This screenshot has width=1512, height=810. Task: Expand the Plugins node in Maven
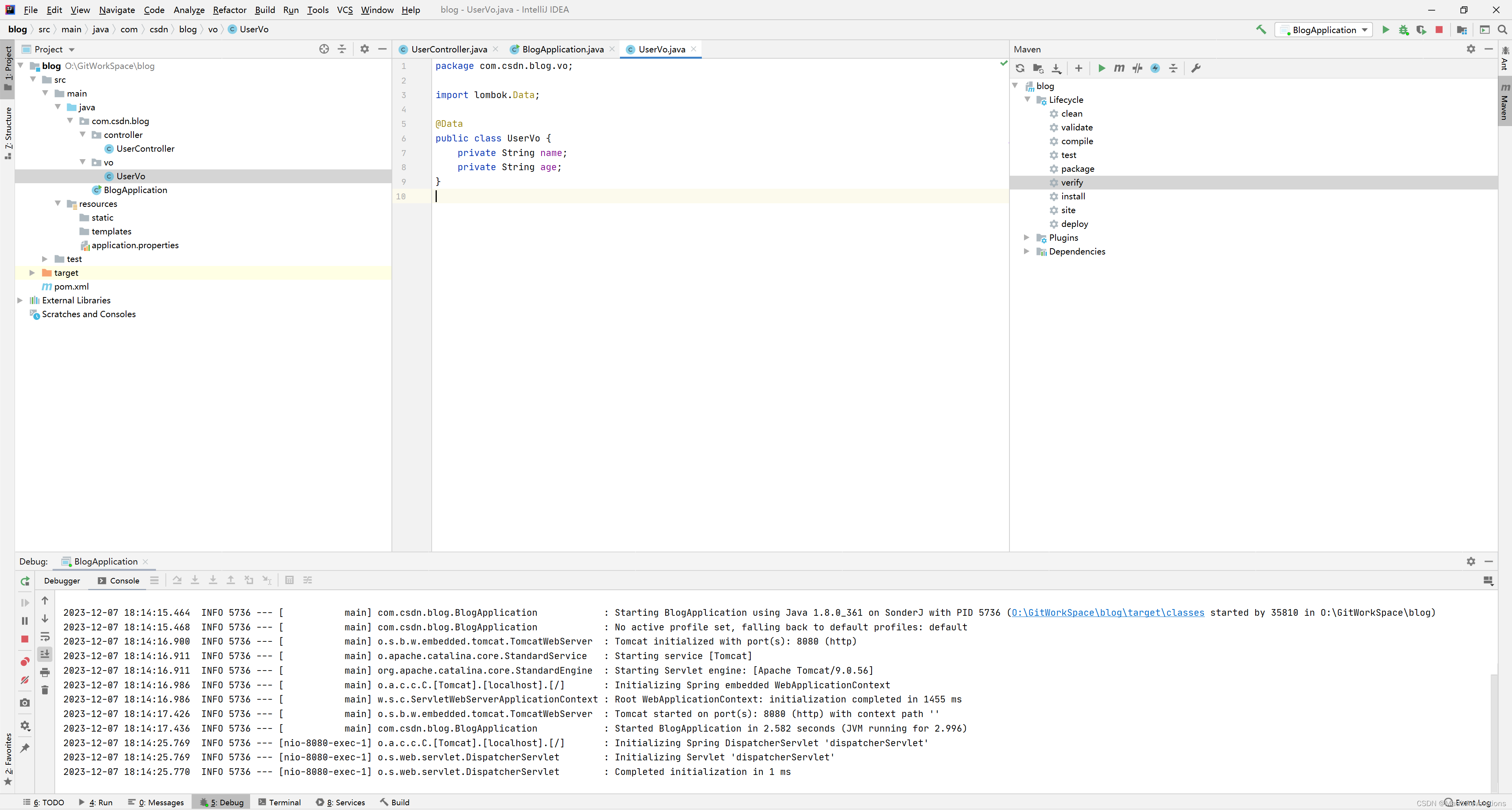(x=1026, y=237)
